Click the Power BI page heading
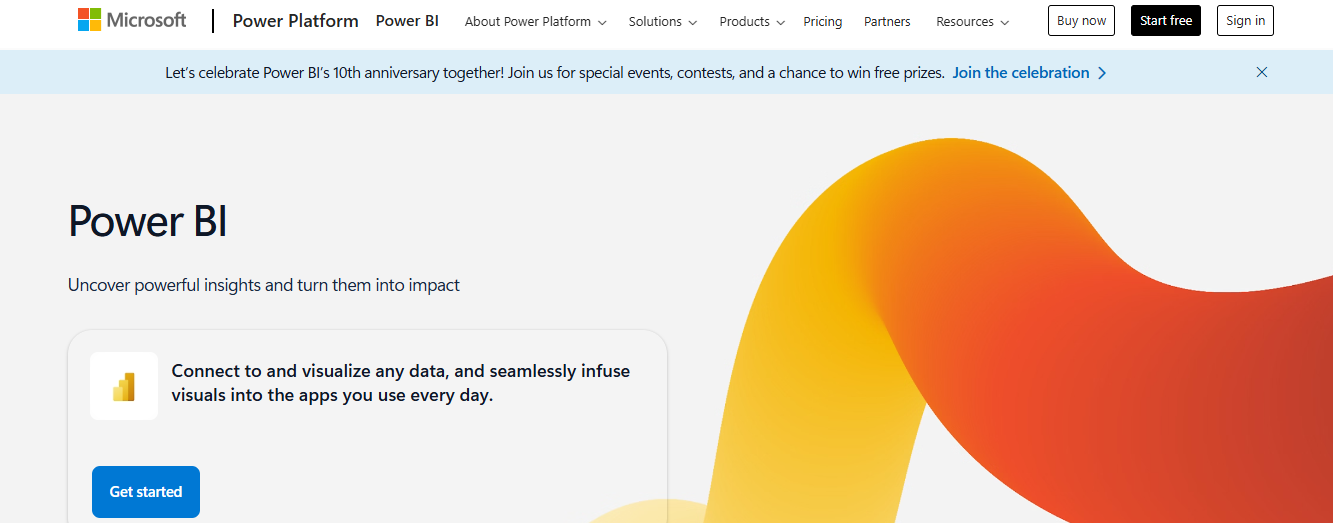This screenshot has height=523, width=1333. click(x=148, y=222)
